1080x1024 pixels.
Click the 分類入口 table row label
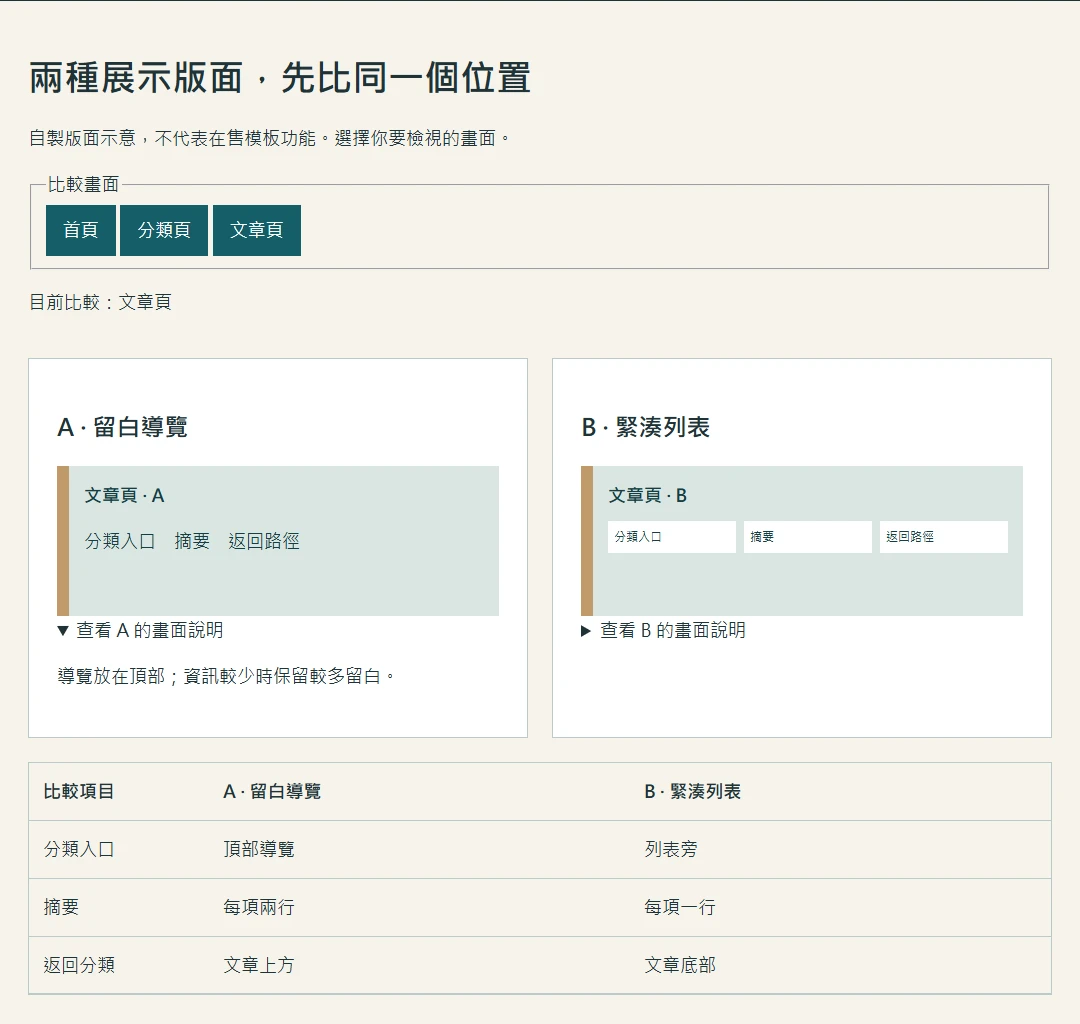79,850
